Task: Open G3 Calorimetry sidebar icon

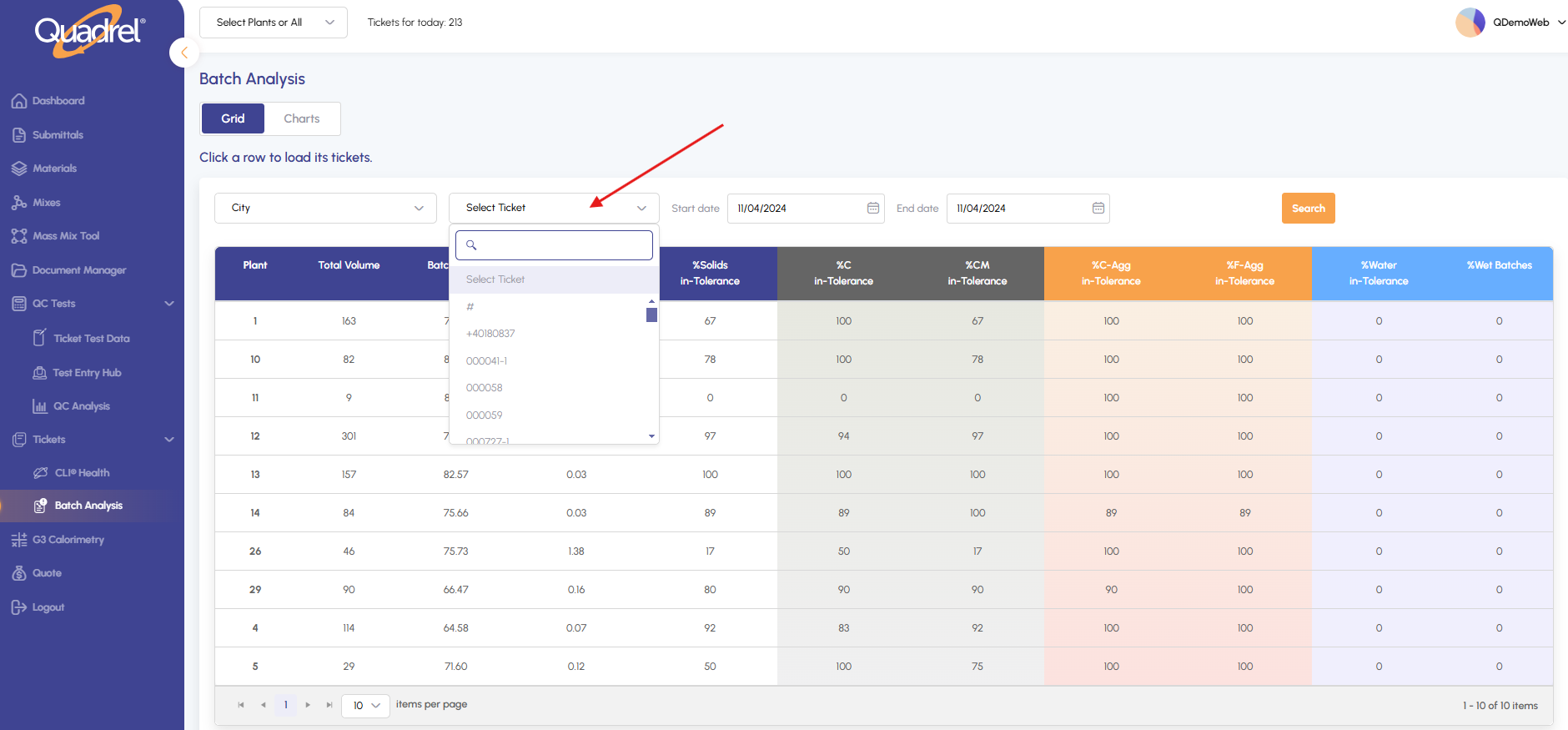Action: [19, 540]
